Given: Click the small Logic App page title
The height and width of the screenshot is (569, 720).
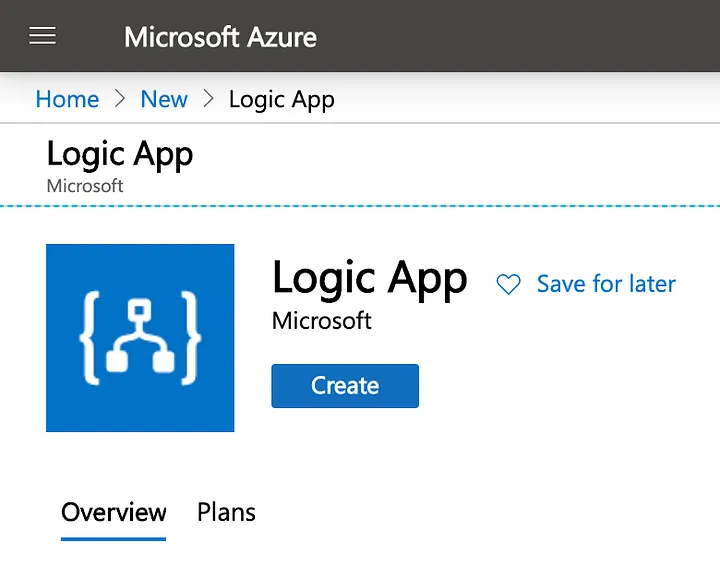Looking at the screenshot, I should tap(120, 155).
